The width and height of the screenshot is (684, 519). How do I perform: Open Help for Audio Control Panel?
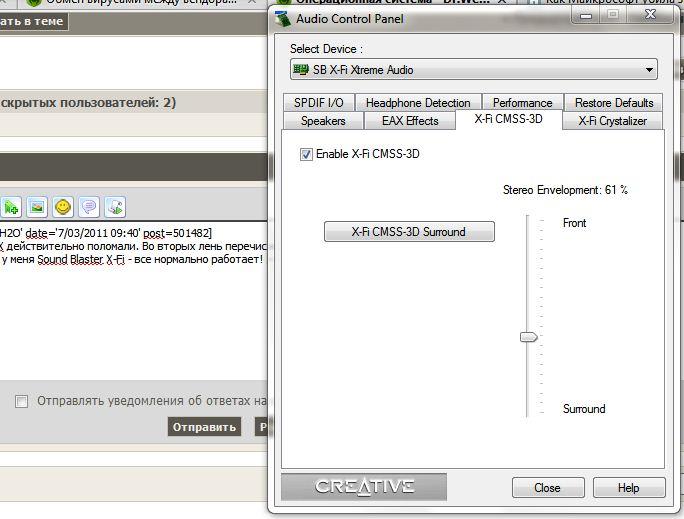(629, 488)
